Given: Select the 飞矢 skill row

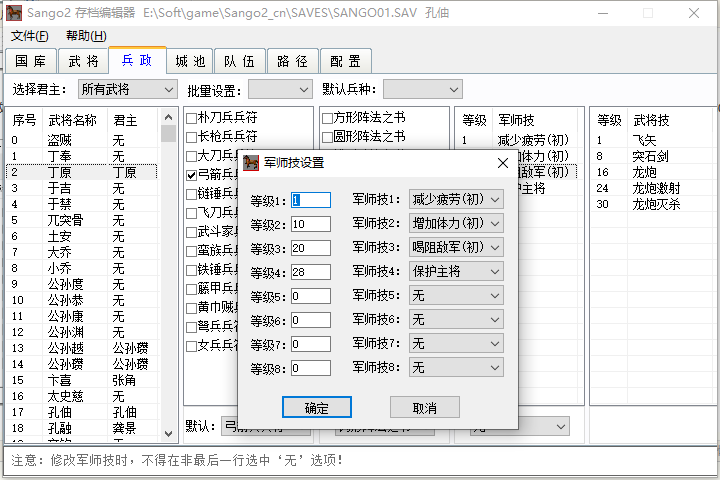Looking at the screenshot, I should pos(652,140).
